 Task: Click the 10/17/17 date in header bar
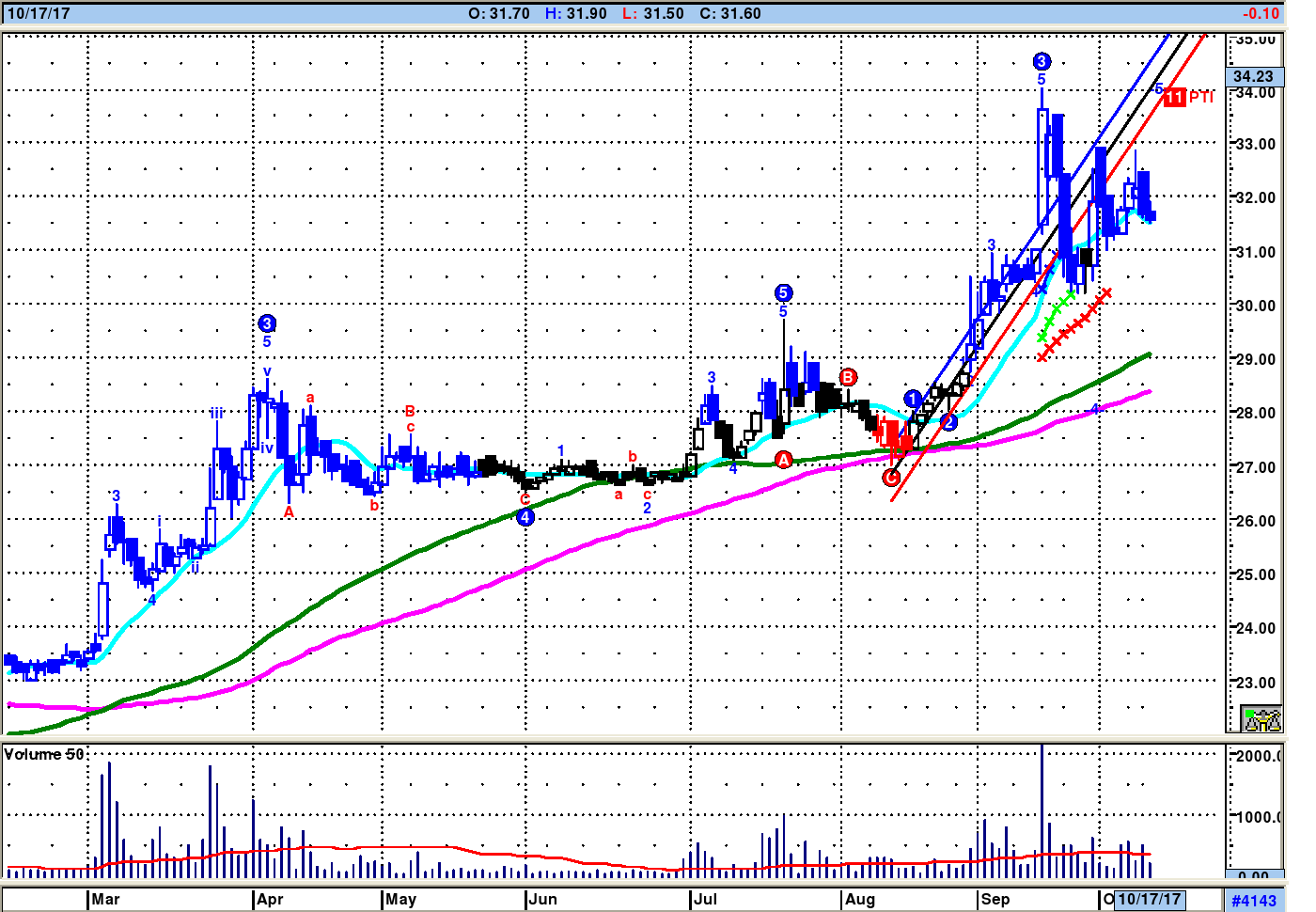[x=38, y=13]
